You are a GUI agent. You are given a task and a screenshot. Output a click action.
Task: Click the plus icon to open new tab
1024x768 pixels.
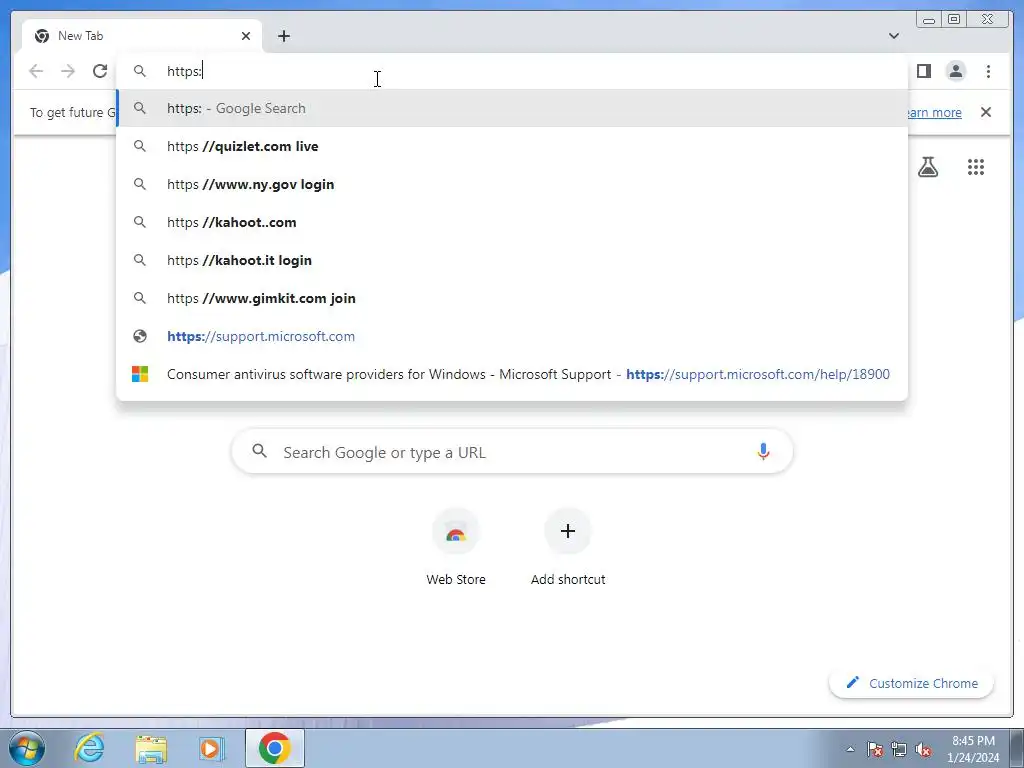click(283, 36)
